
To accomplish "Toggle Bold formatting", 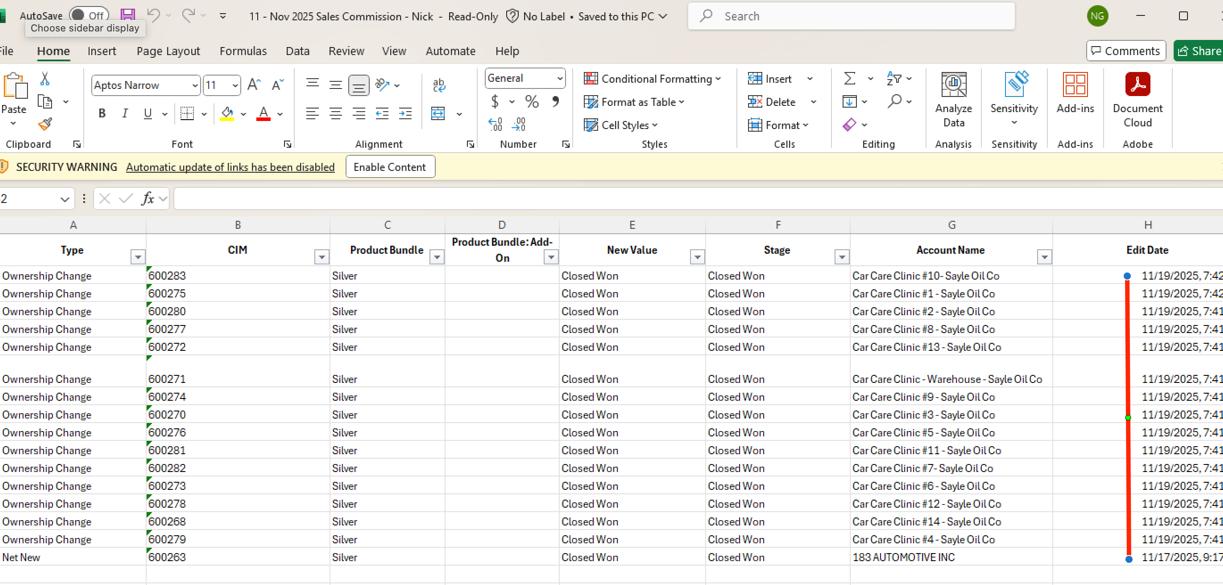I will pos(102,114).
